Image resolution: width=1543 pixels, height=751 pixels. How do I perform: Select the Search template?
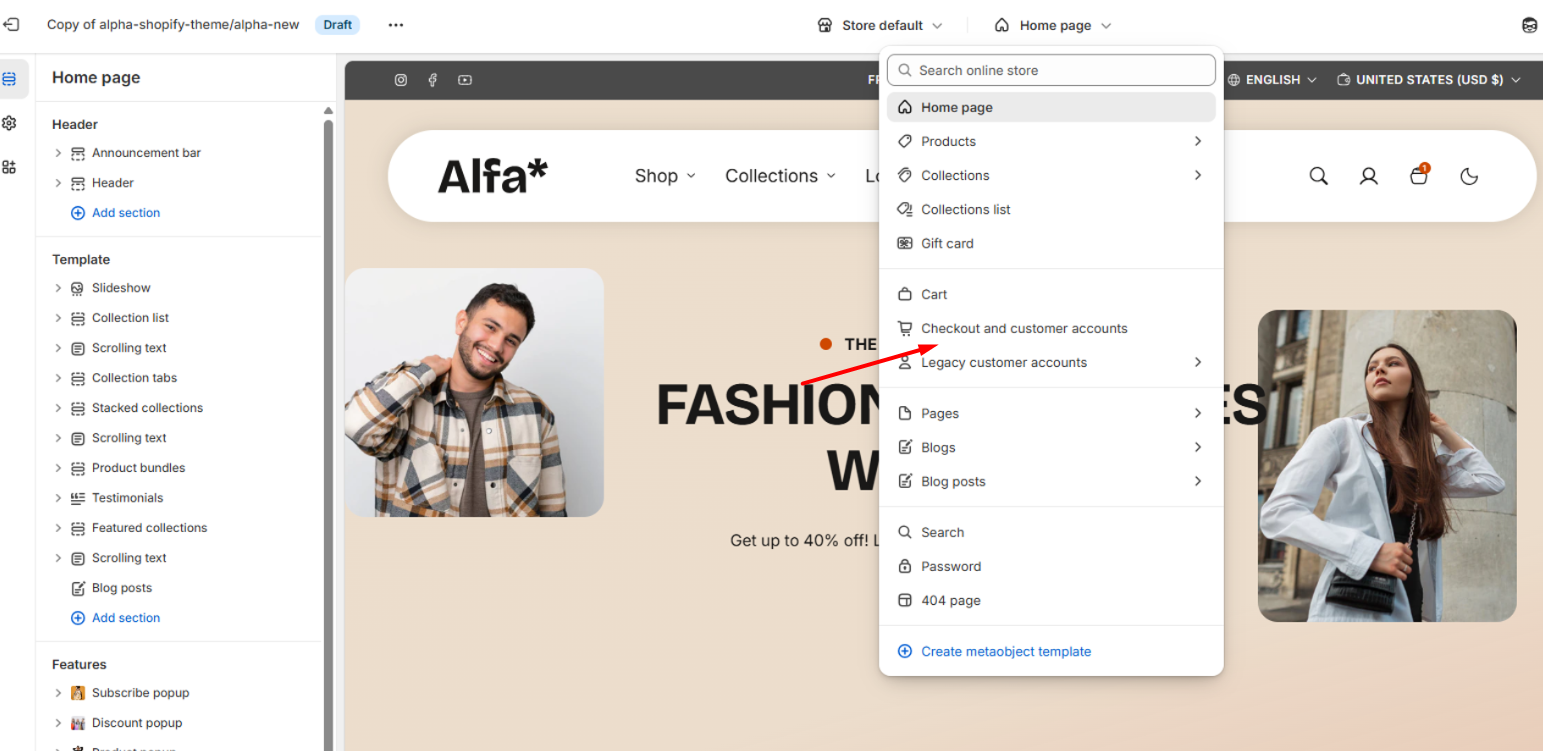tap(1051, 532)
